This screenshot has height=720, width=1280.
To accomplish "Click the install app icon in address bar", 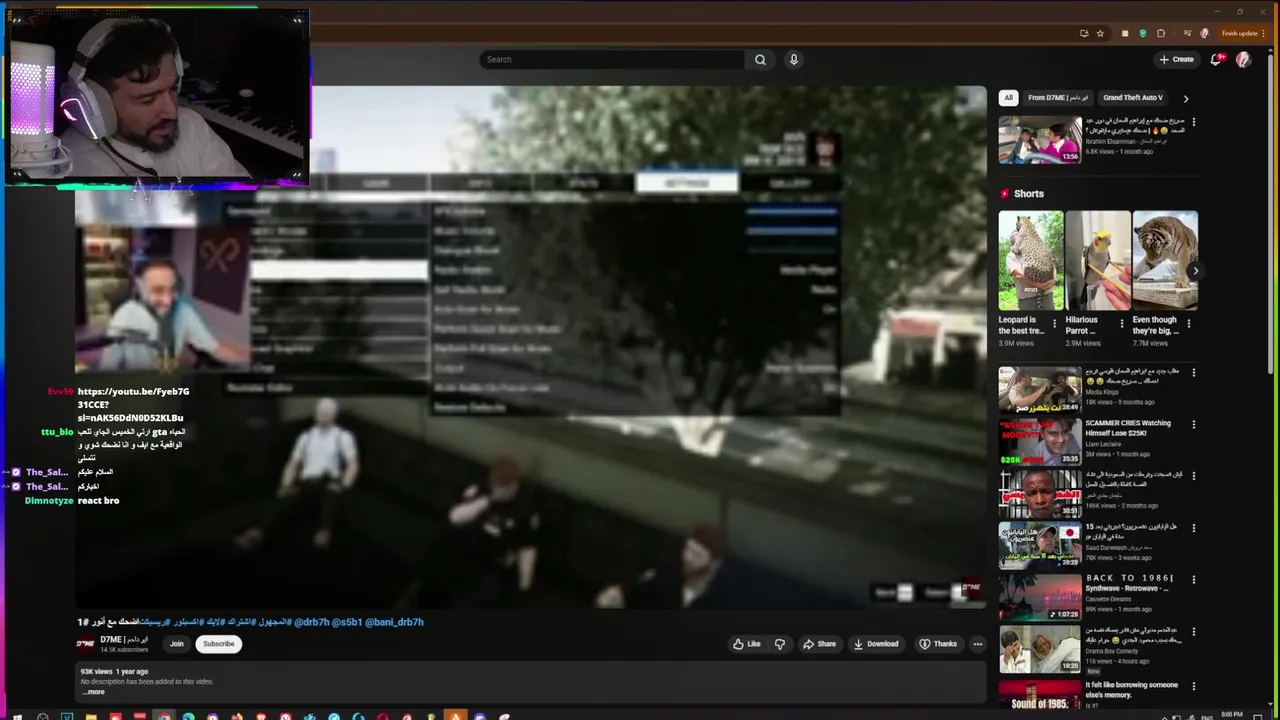I will pyautogui.click(x=1084, y=33).
